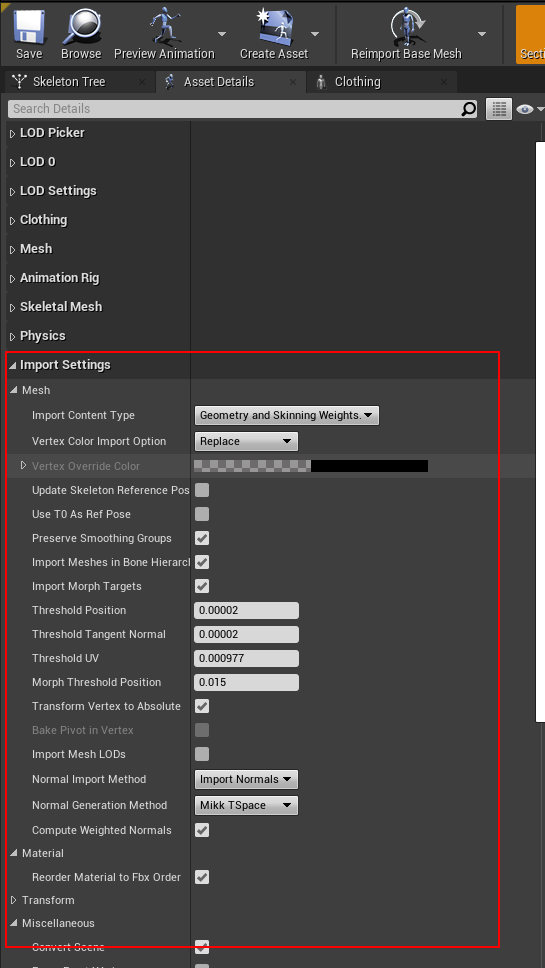Screen dimensions: 545x968
Task: Click the Preview Animation icon
Action: tap(164, 27)
